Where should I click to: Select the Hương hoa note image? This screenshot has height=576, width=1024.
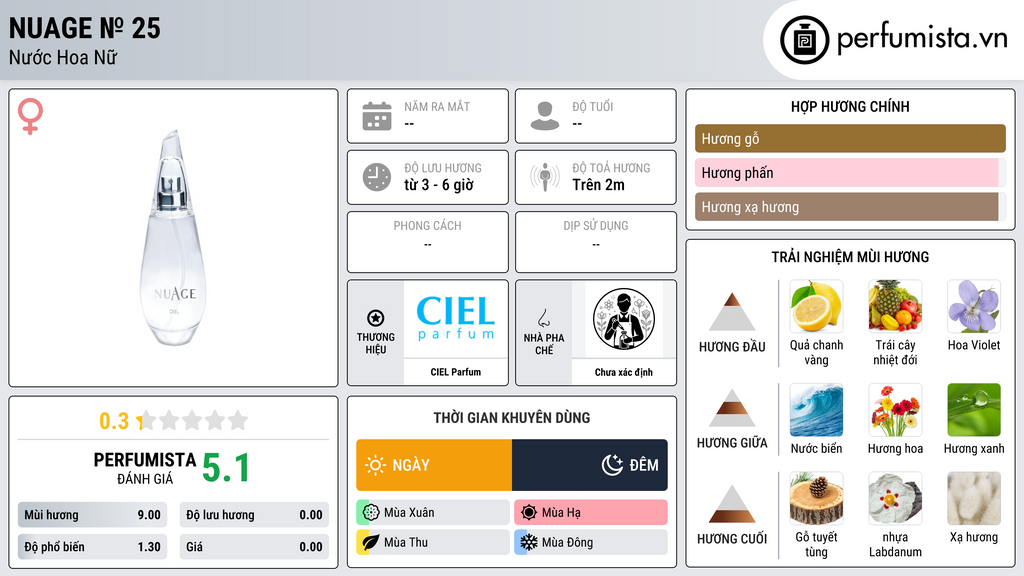[895, 410]
